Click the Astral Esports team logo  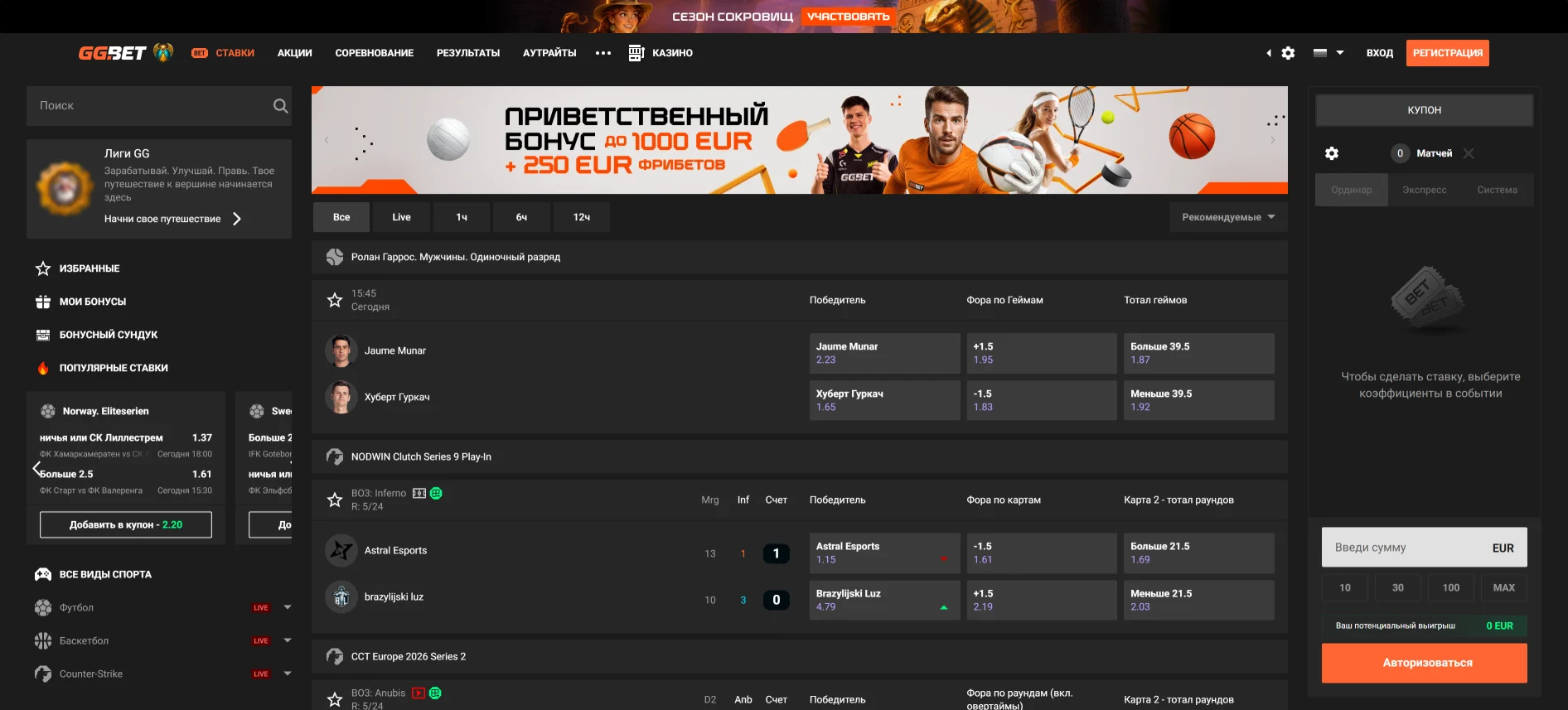(341, 550)
